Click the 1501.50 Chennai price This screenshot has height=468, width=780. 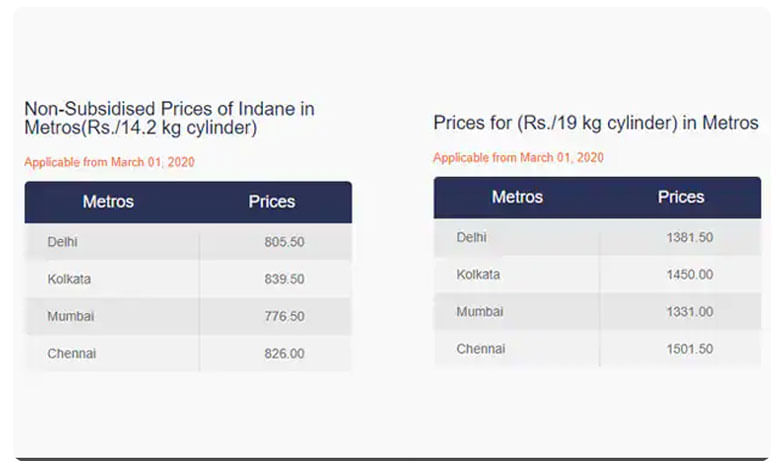coord(689,349)
